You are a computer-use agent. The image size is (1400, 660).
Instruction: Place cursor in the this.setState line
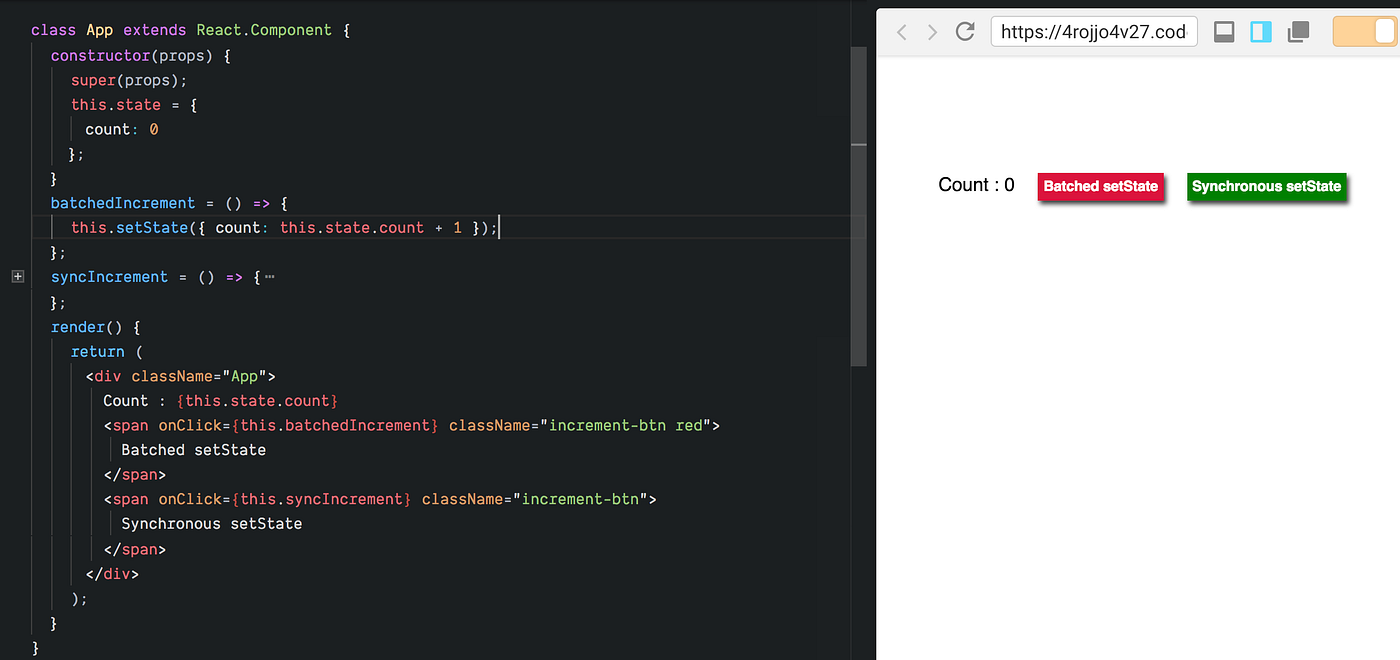tap(284, 228)
